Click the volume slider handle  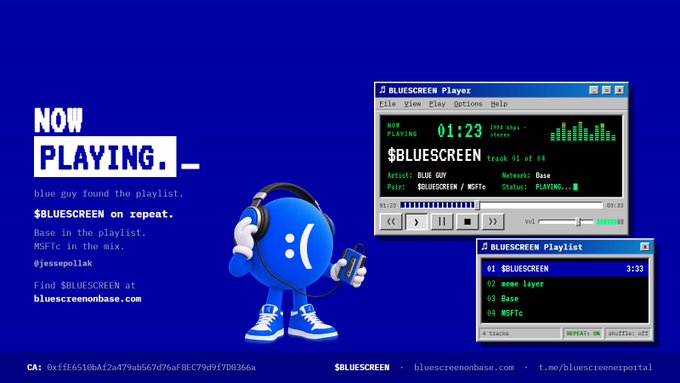578,222
